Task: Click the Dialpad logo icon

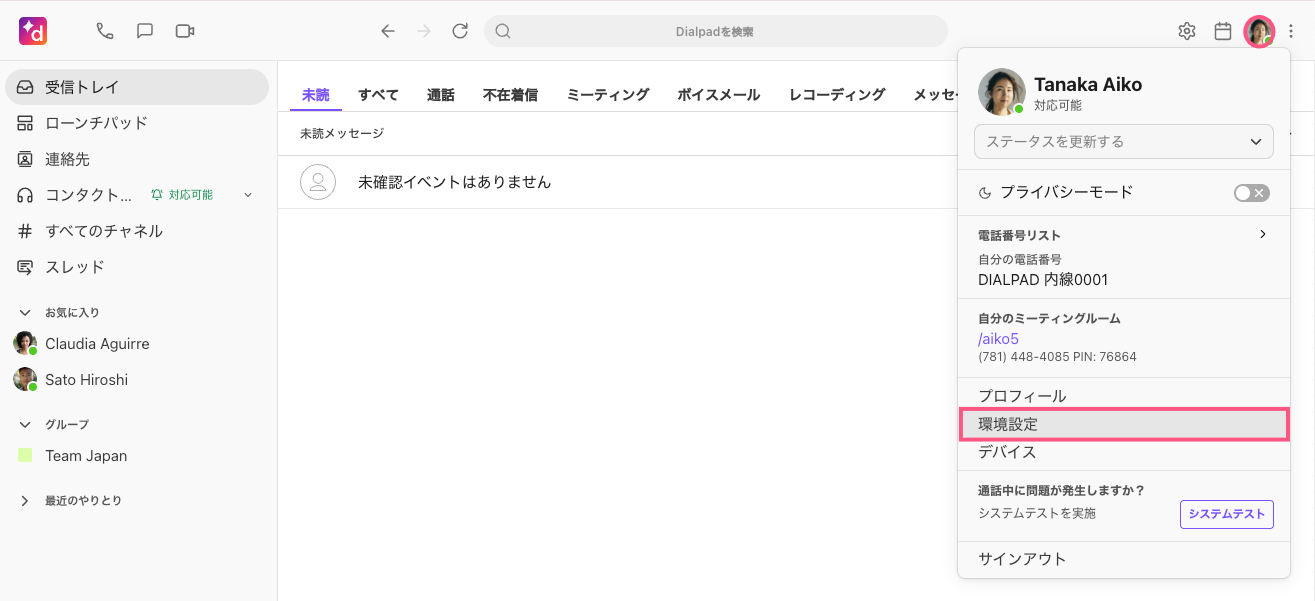Action: tap(33, 31)
